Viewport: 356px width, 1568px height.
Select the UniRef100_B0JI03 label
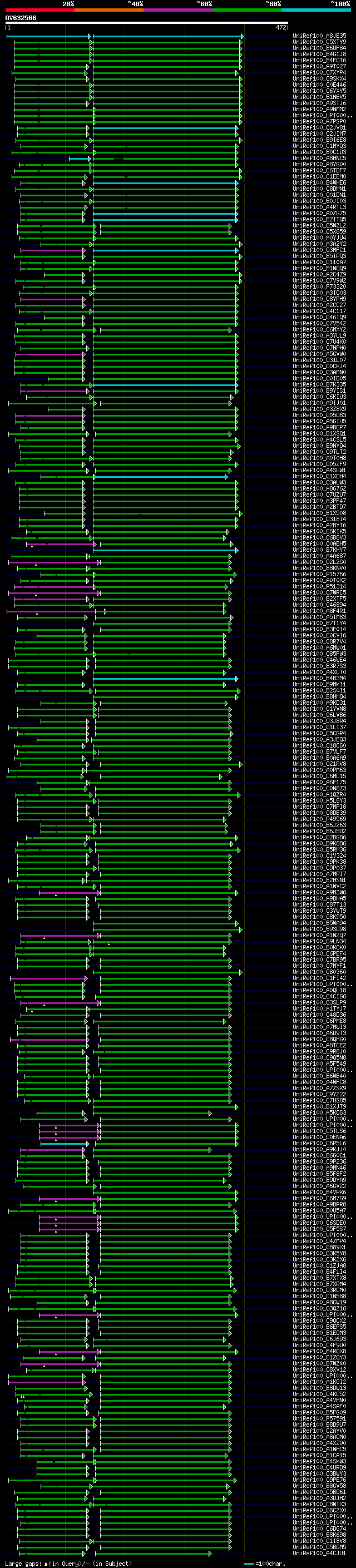click(319, 201)
